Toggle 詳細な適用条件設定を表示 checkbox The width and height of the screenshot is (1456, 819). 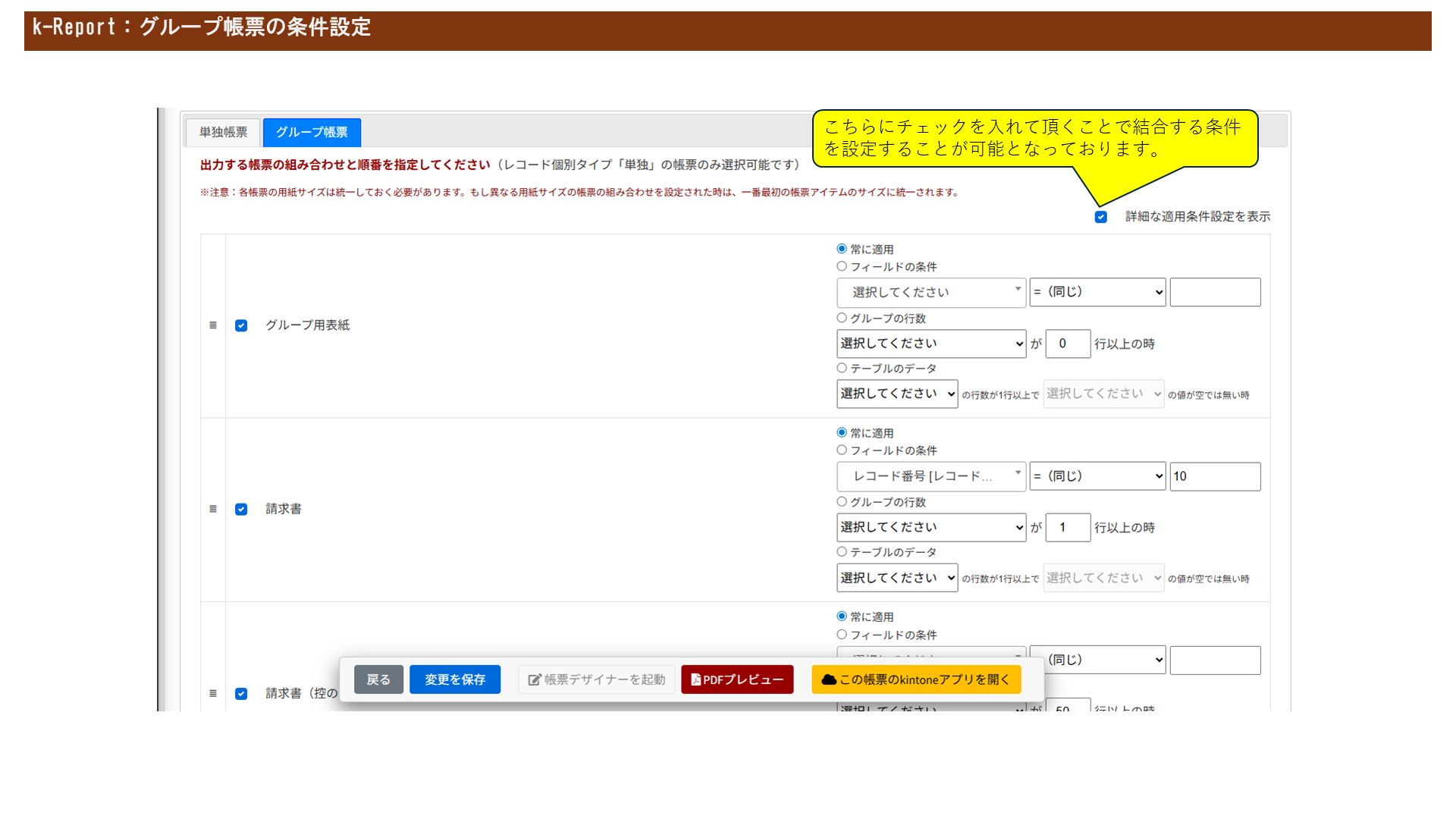click(1101, 217)
